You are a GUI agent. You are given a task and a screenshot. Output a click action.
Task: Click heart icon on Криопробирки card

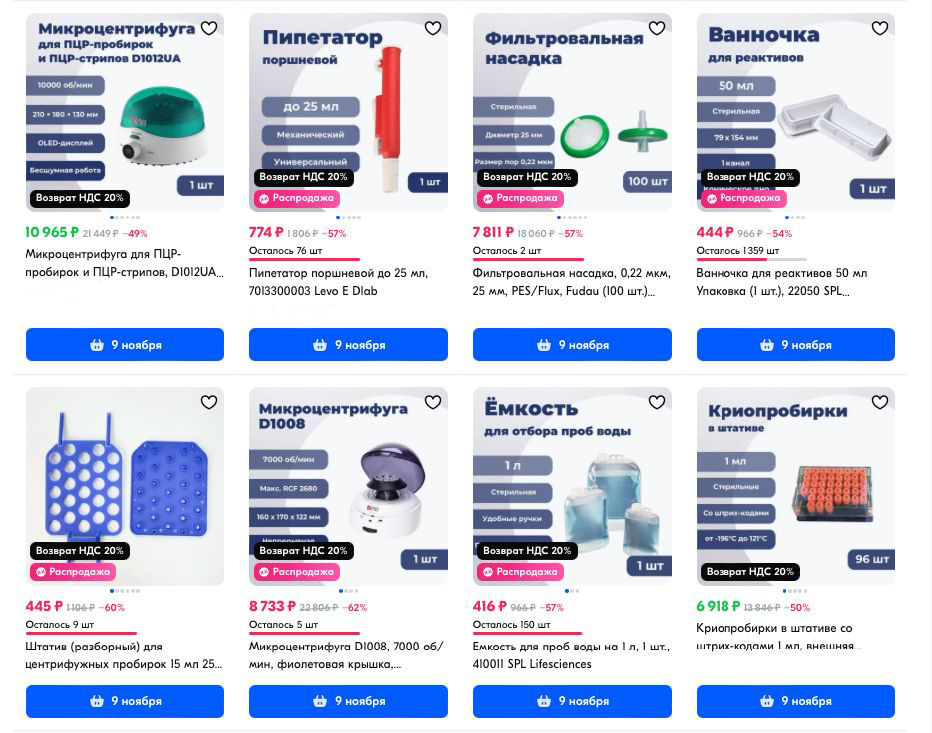pyautogui.click(x=880, y=402)
